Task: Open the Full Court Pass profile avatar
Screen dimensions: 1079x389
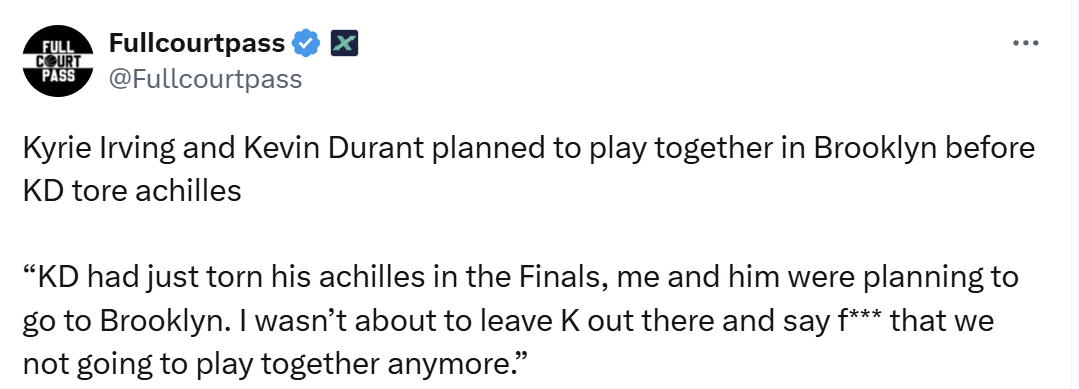Action: tap(58, 61)
